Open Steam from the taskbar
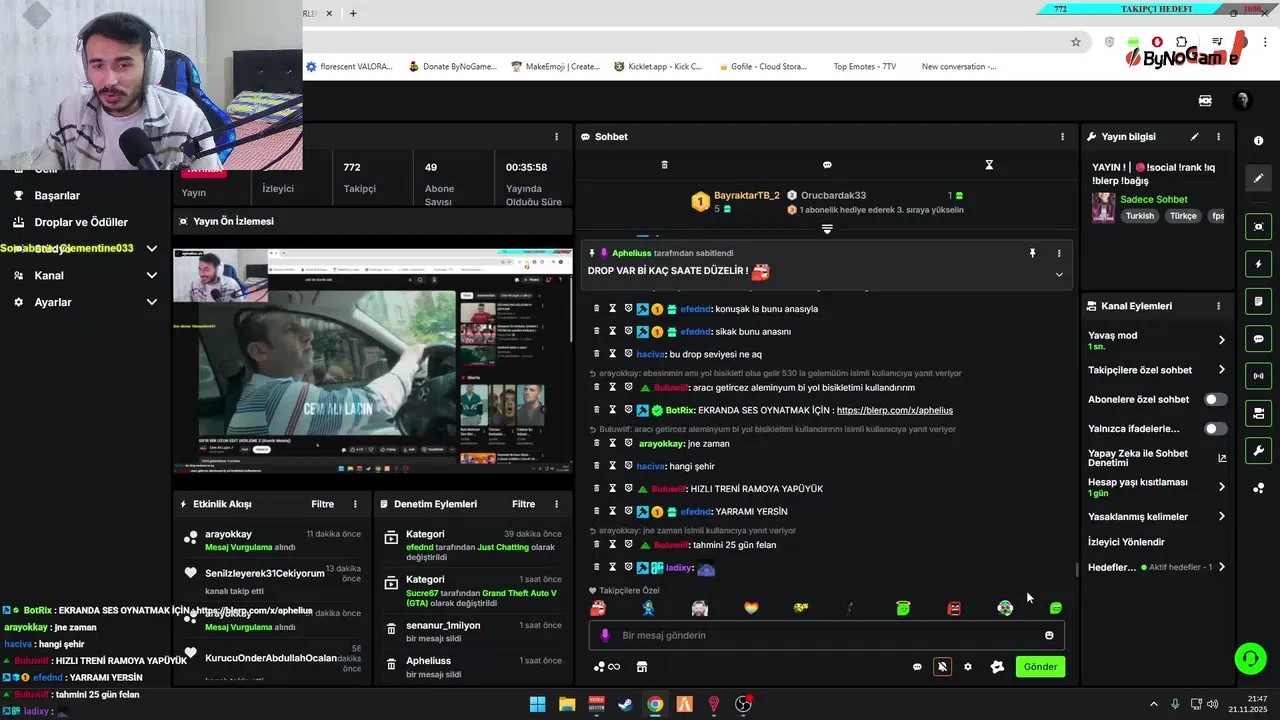 (625, 704)
